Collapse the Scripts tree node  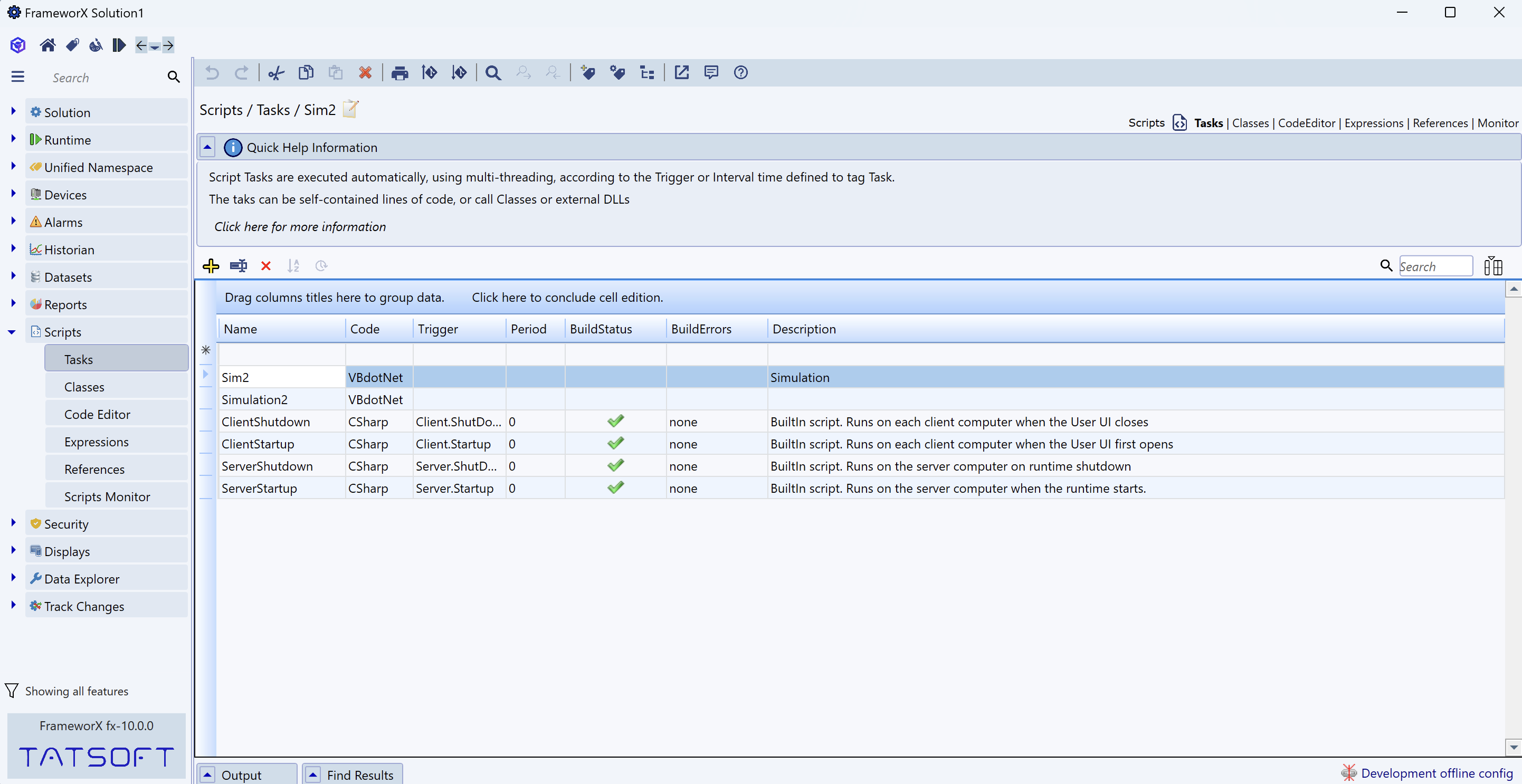(12, 332)
